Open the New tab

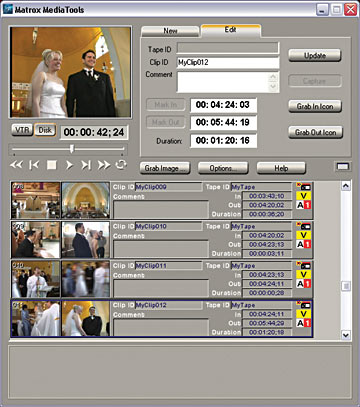coord(170,31)
